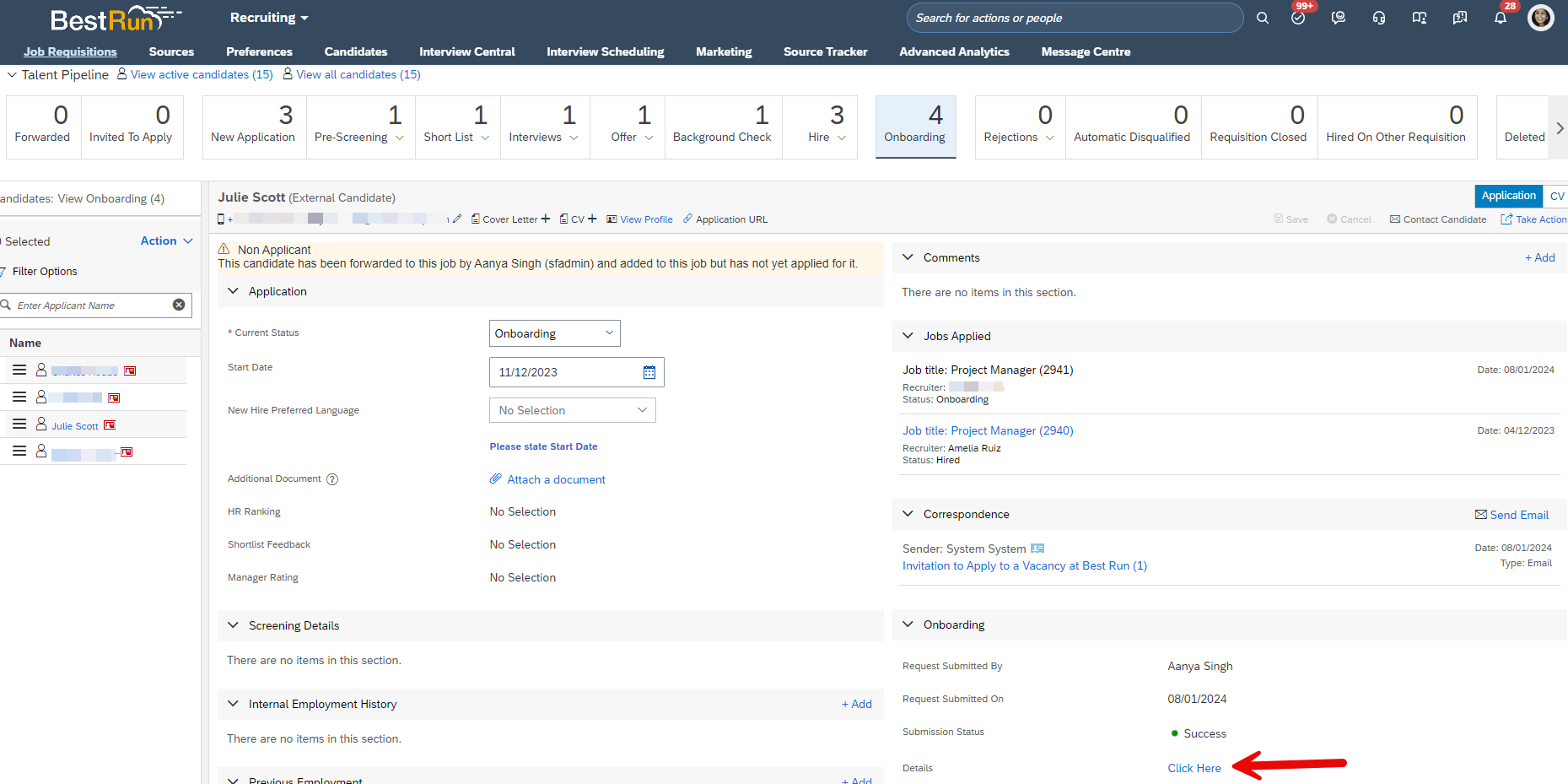Collapse the Comments section

pos(908,257)
